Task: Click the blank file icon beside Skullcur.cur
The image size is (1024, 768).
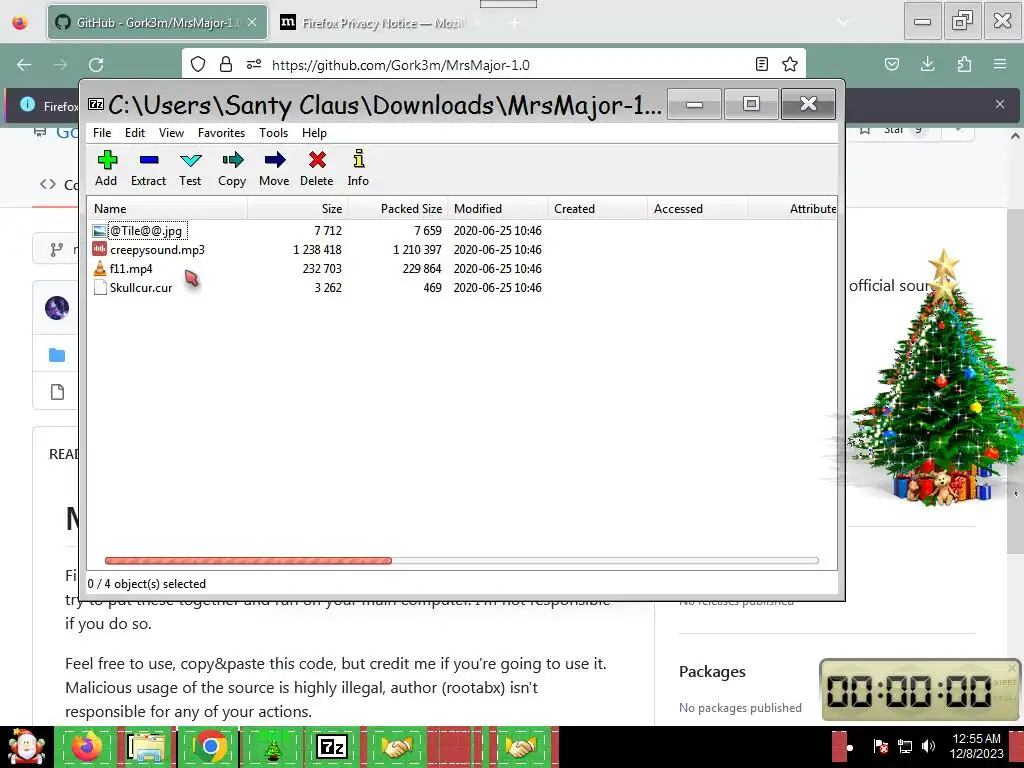Action: coord(100,287)
